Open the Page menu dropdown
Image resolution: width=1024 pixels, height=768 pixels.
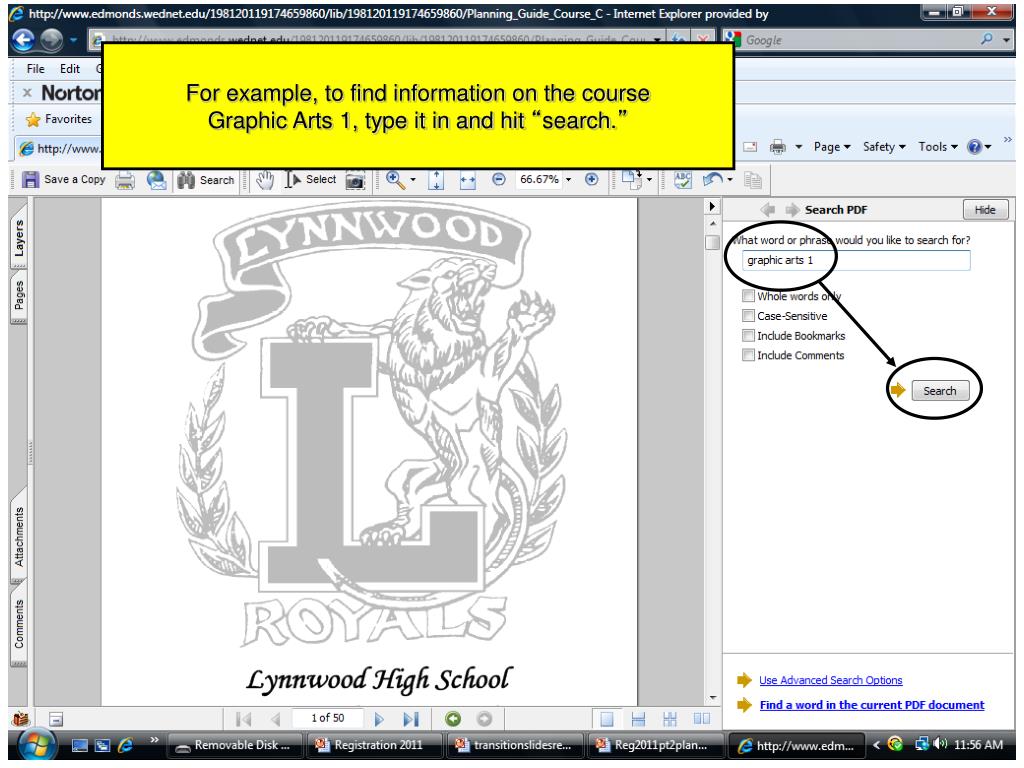point(832,147)
